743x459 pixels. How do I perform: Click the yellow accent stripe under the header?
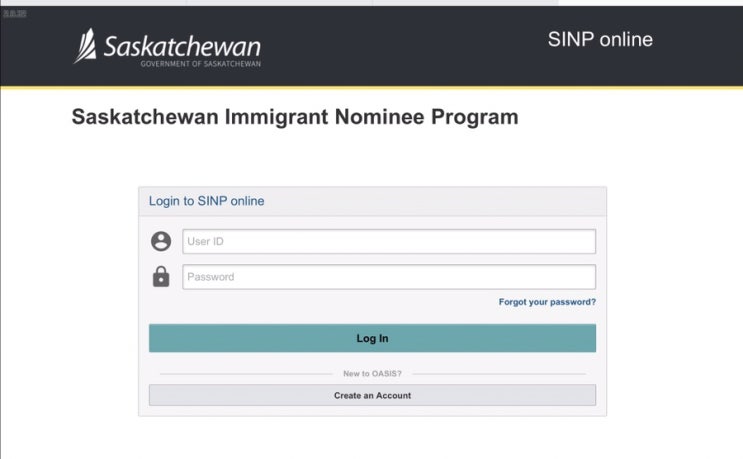click(x=371, y=88)
